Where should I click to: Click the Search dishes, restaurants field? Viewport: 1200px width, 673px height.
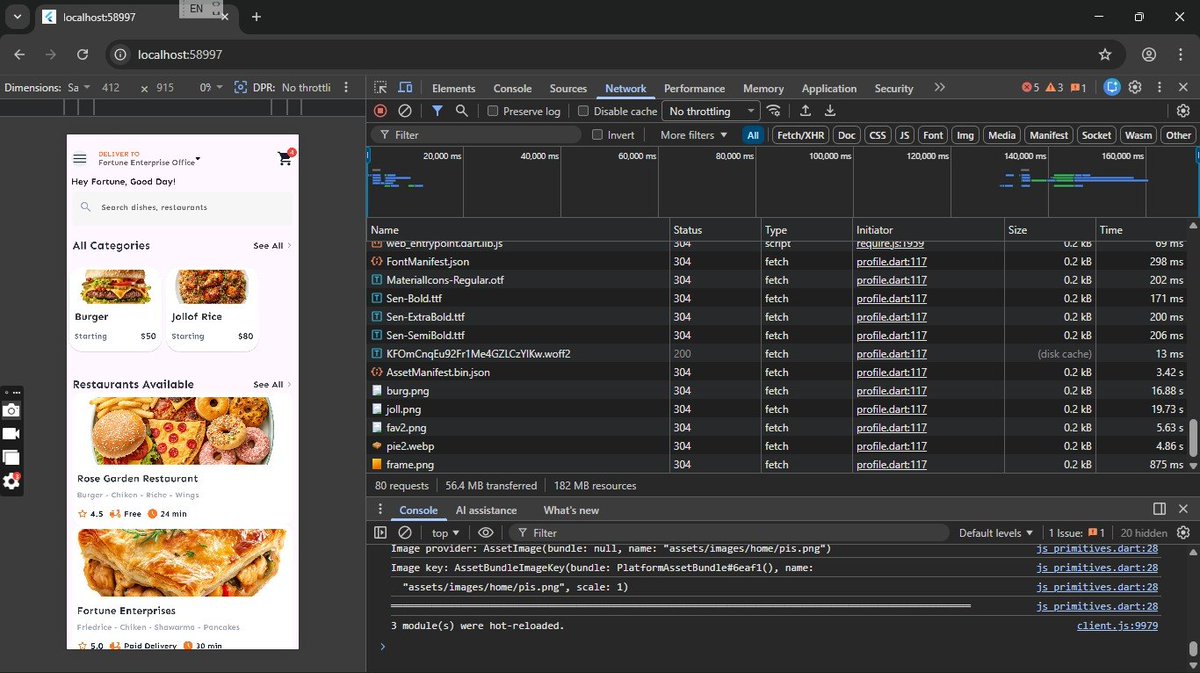[x=182, y=208]
